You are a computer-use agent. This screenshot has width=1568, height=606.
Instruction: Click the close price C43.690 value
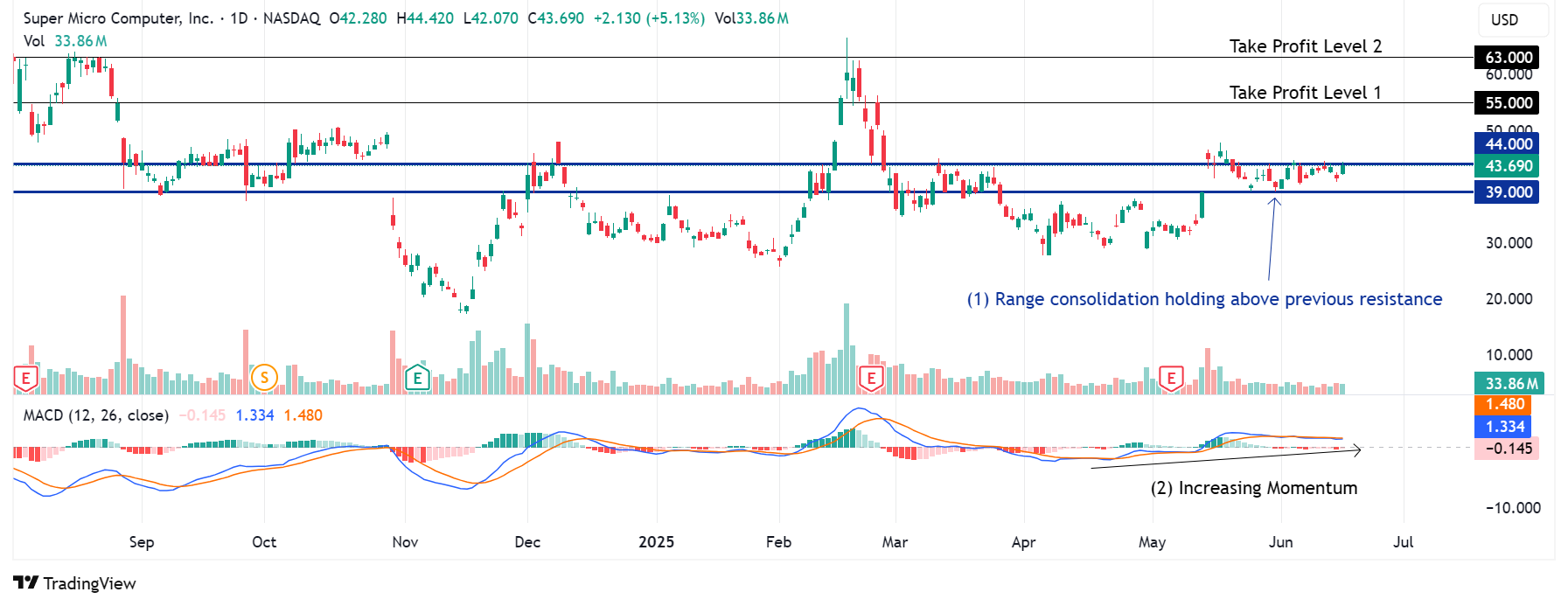[x=556, y=18]
